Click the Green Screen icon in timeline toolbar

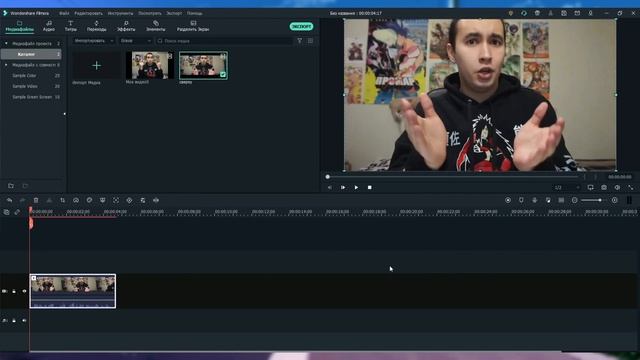pos(102,200)
